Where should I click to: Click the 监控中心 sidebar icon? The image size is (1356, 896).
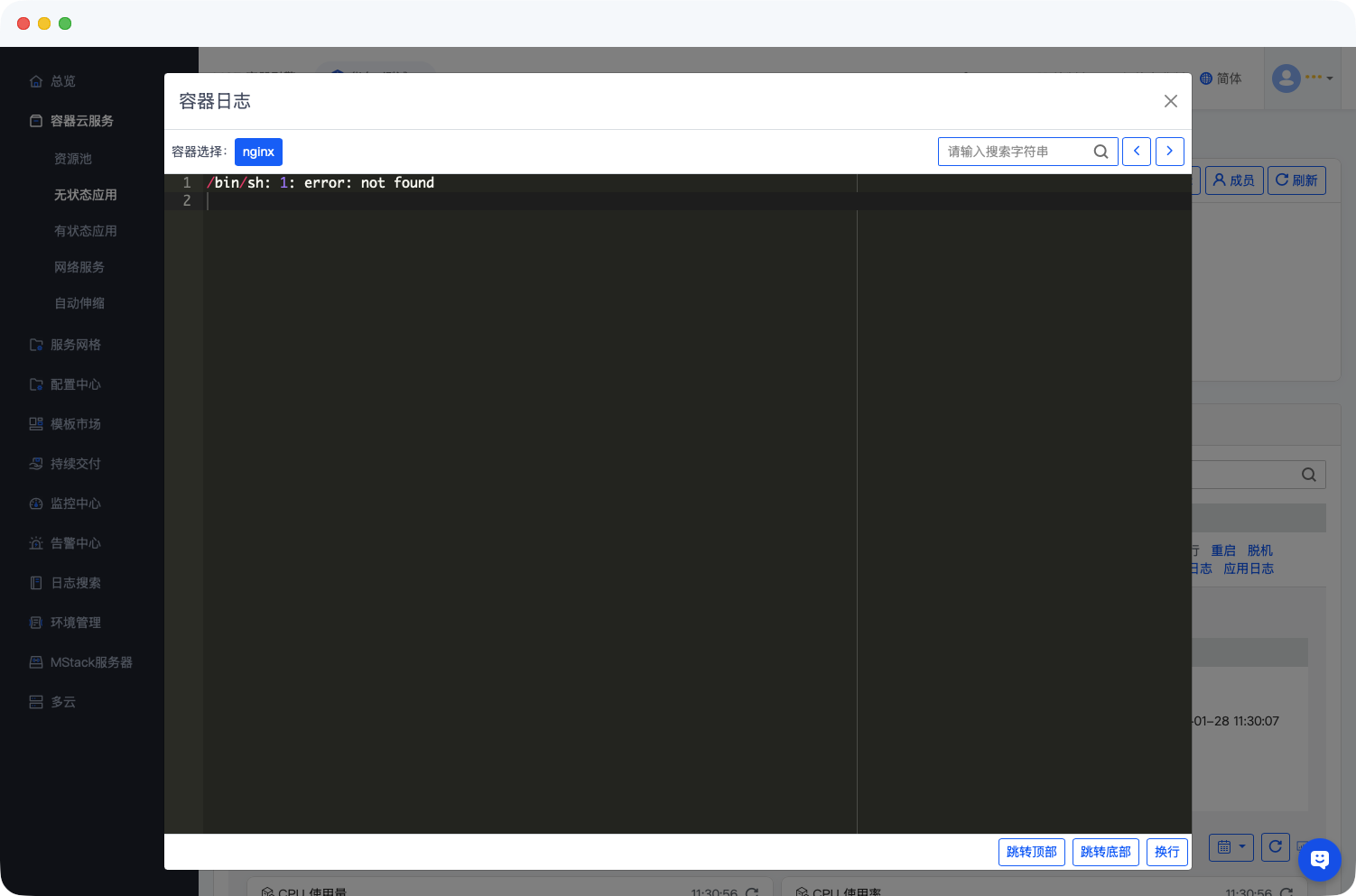(x=36, y=503)
